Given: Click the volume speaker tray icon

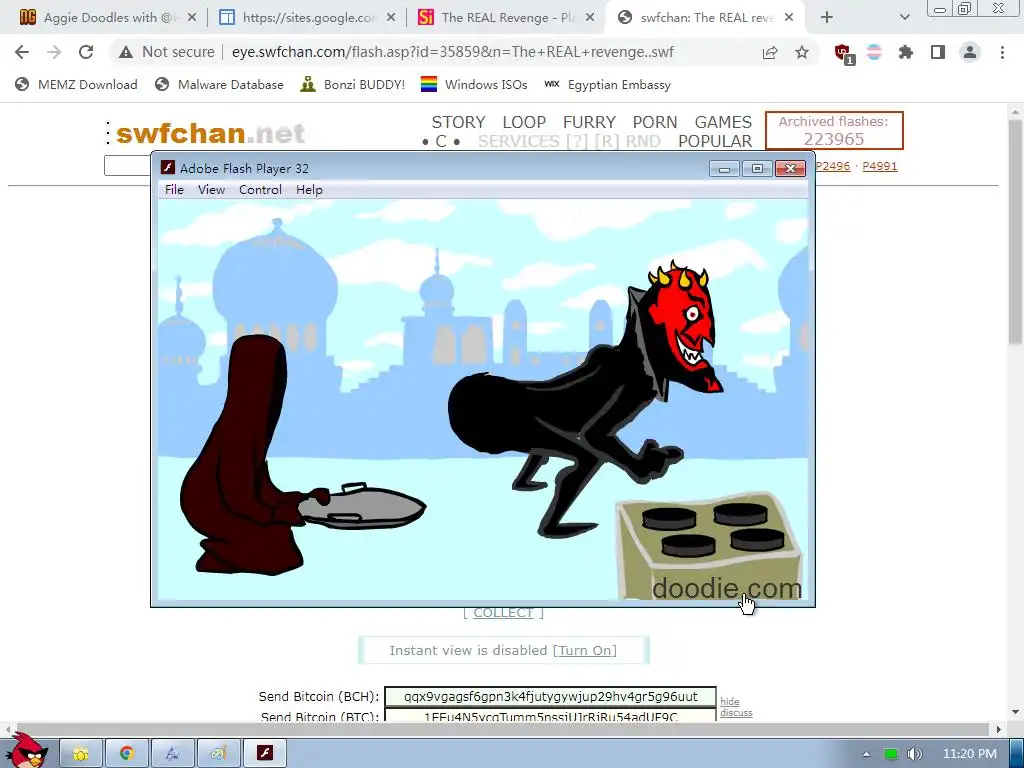Looking at the screenshot, I should 915,754.
